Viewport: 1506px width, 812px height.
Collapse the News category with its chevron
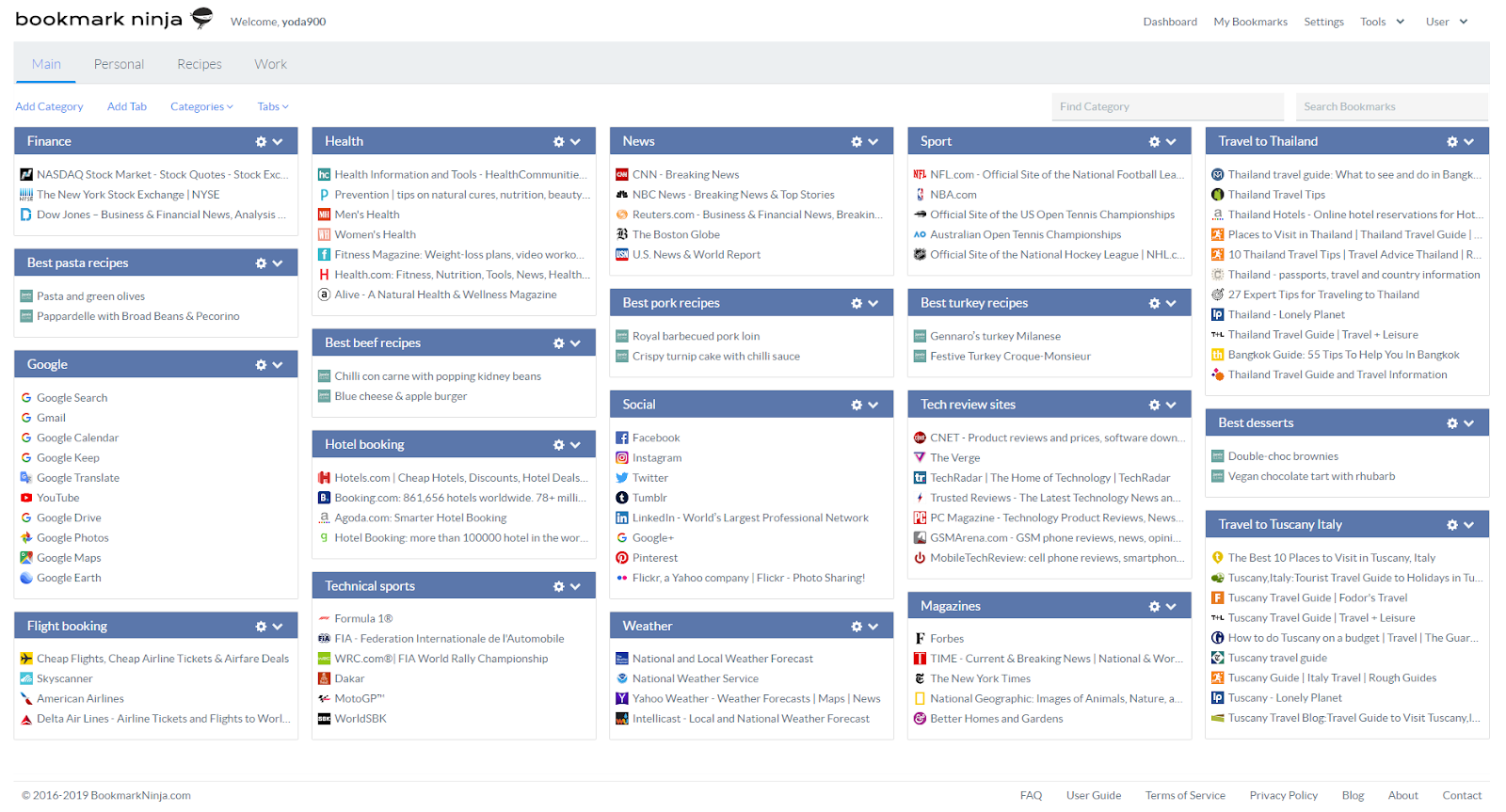click(x=873, y=142)
